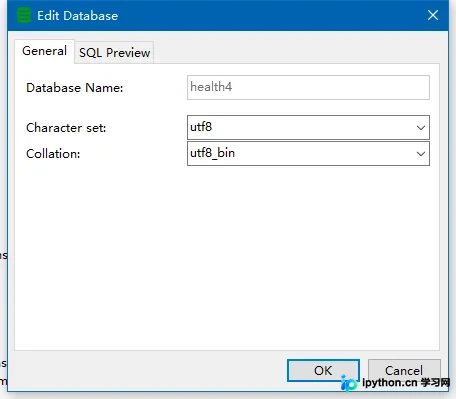The image size is (456, 399).
Task: Open the Collation dropdown showing utf8_bin
Action: tap(308, 154)
